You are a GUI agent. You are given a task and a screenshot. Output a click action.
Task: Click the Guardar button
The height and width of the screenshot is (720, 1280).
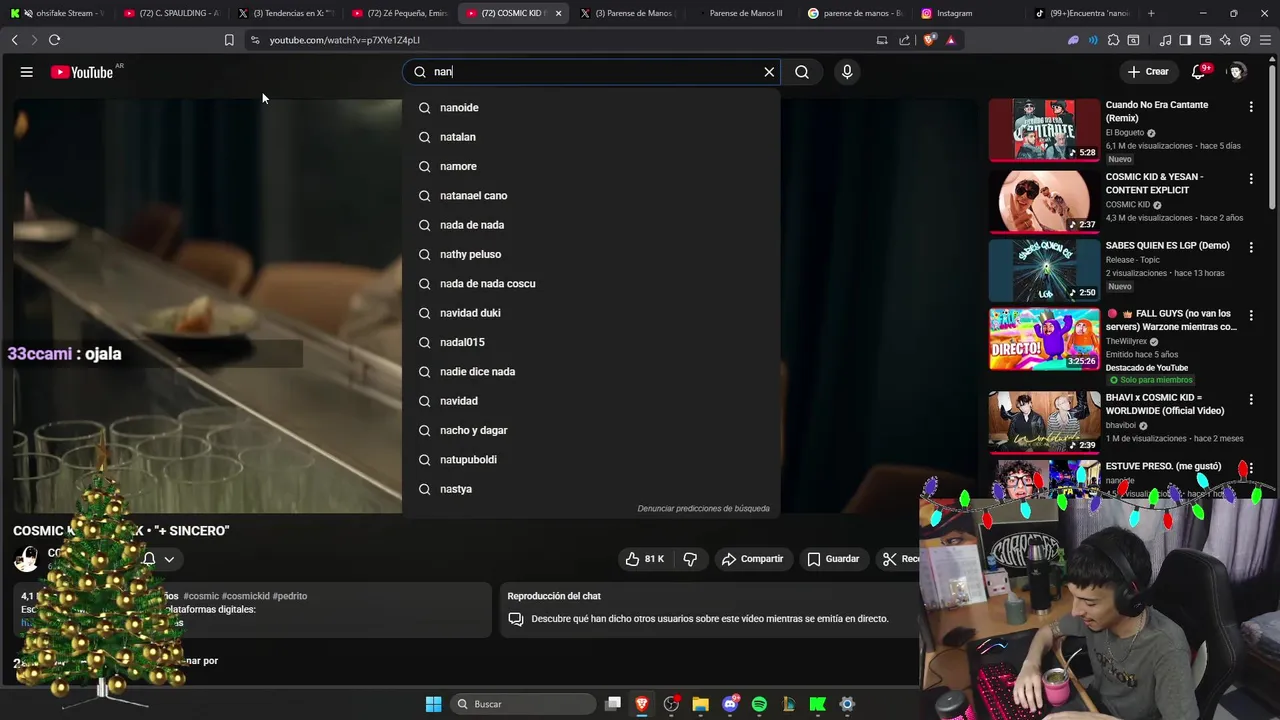[833, 559]
